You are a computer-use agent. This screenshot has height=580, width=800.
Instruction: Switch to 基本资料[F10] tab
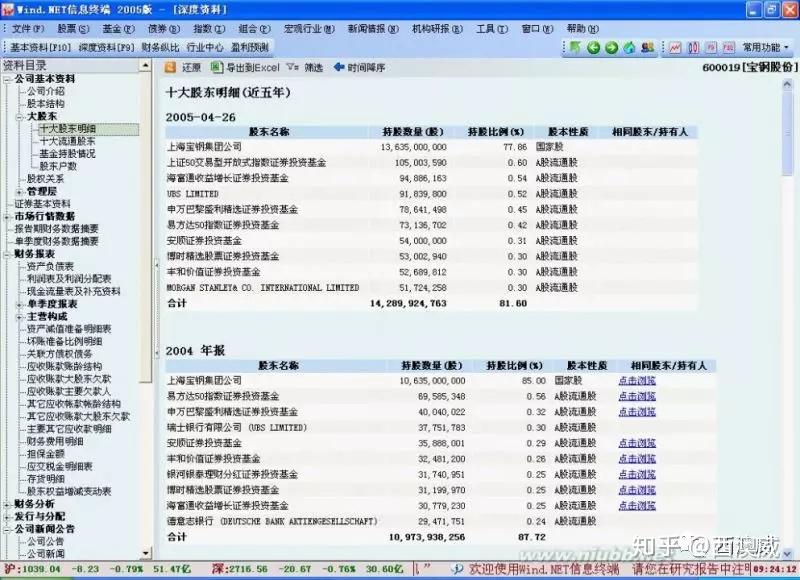(x=40, y=47)
